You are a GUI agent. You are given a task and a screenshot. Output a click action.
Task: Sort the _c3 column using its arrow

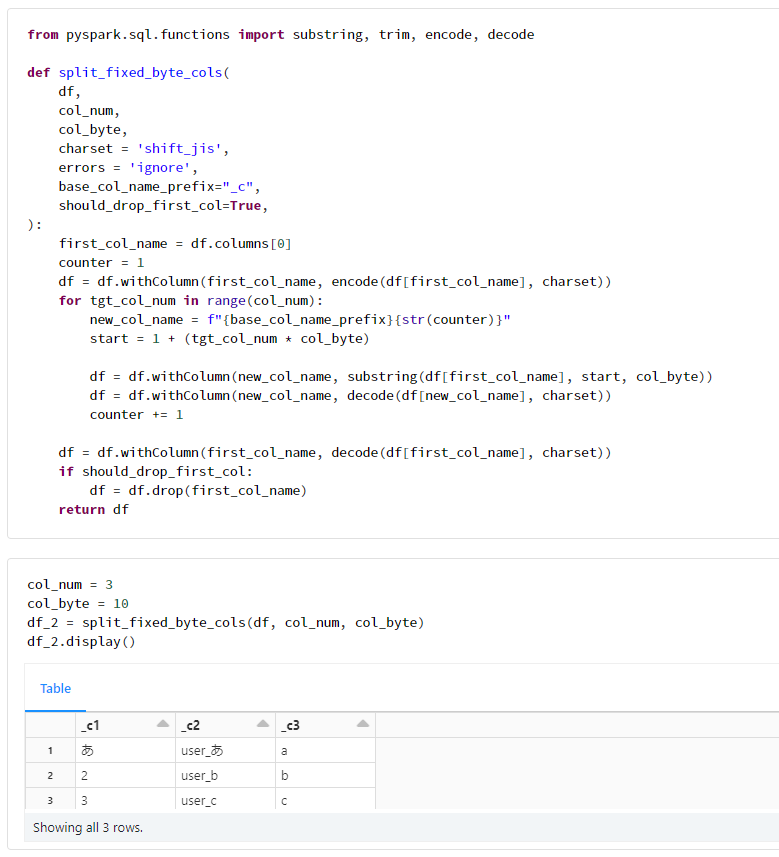tap(363, 724)
